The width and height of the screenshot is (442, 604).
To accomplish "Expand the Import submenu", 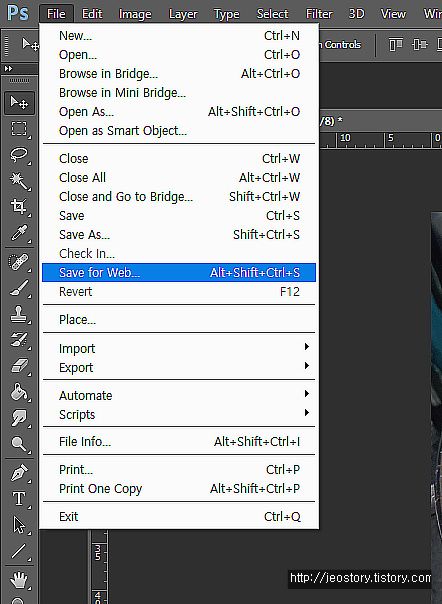I will point(179,348).
